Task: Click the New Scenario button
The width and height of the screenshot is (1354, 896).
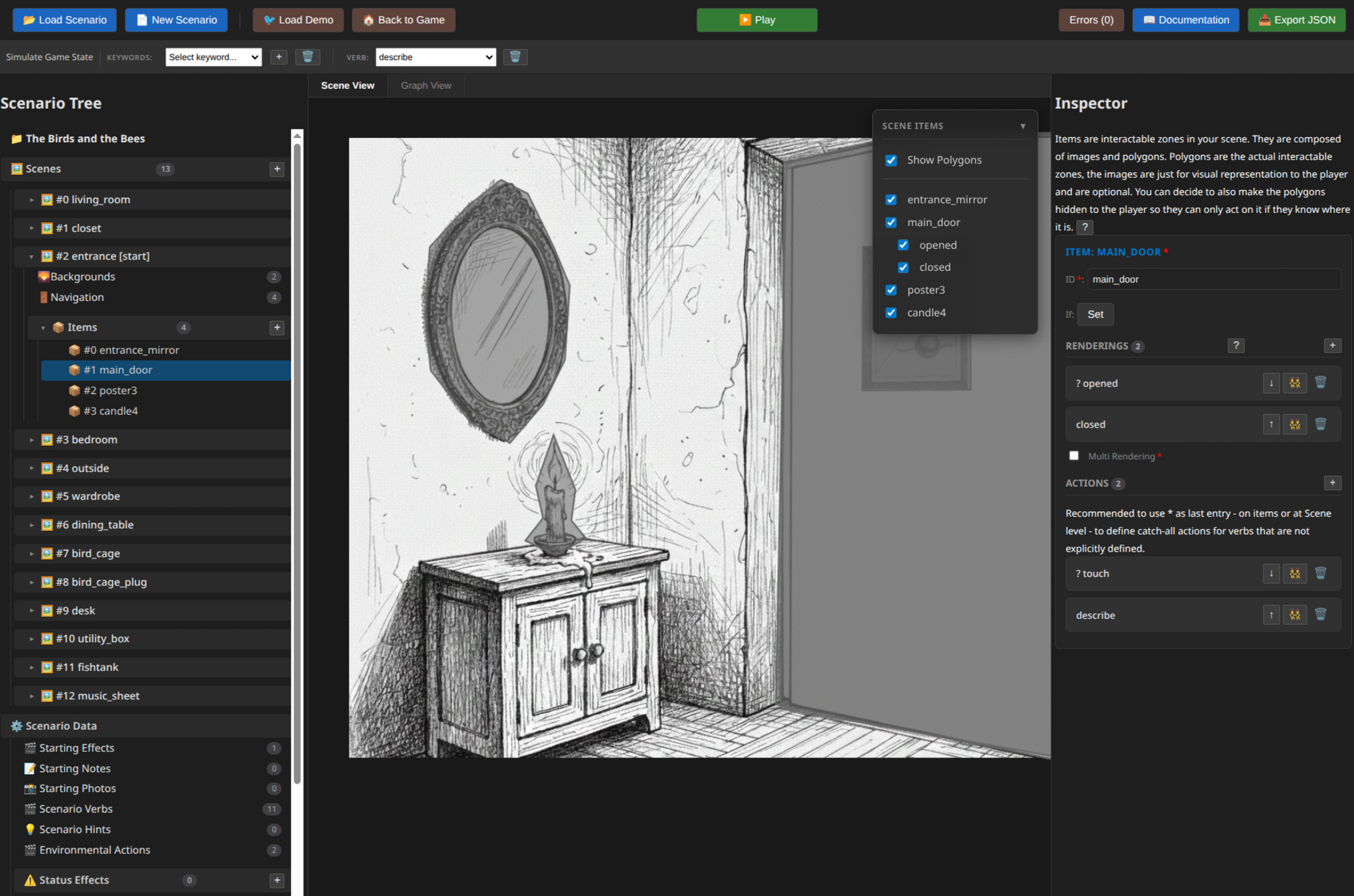Action: pyautogui.click(x=176, y=20)
